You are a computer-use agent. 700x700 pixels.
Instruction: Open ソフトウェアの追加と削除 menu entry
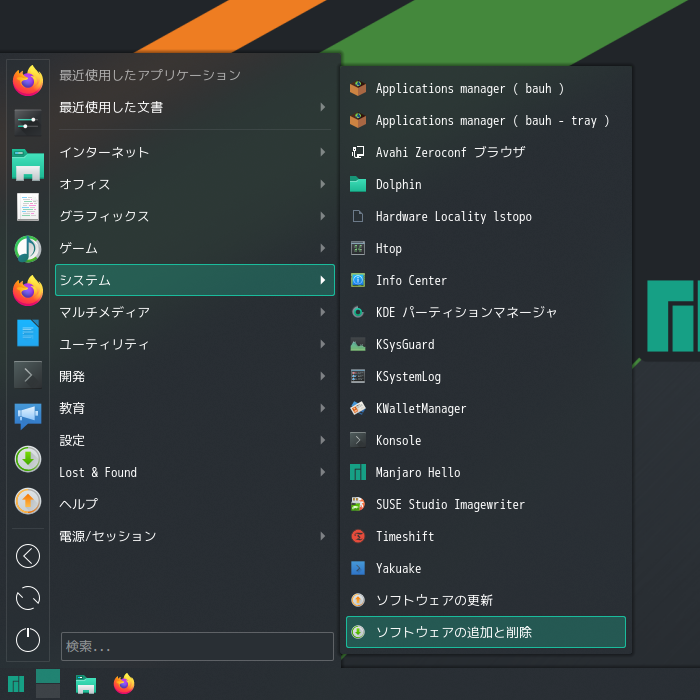[486, 632]
